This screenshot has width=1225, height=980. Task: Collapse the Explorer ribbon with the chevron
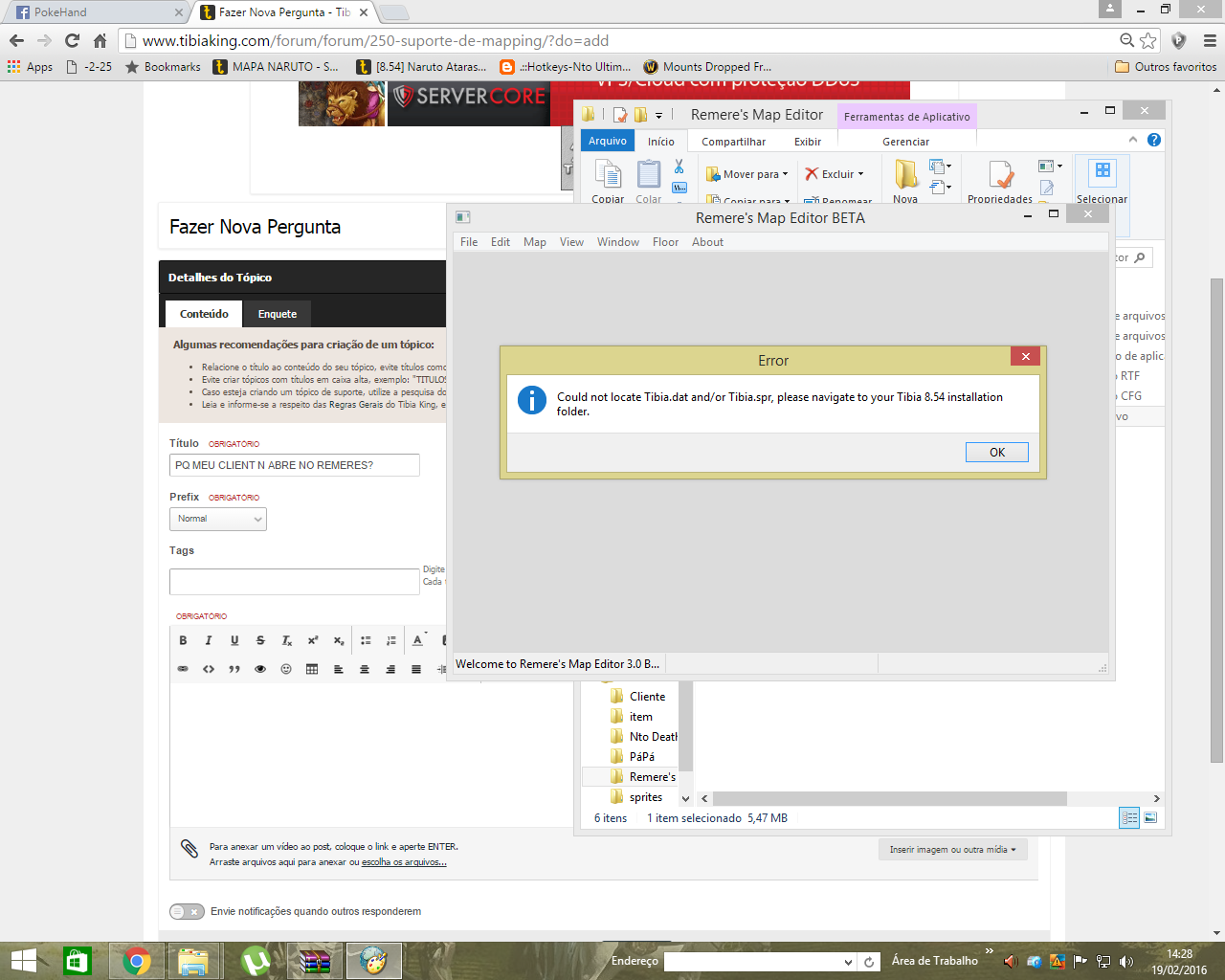click(x=1133, y=140)
